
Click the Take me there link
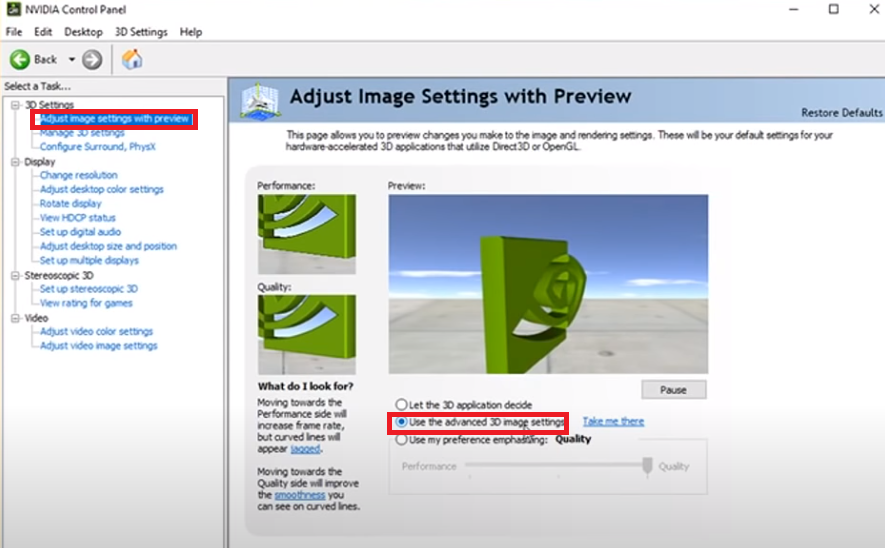[614, 422]
